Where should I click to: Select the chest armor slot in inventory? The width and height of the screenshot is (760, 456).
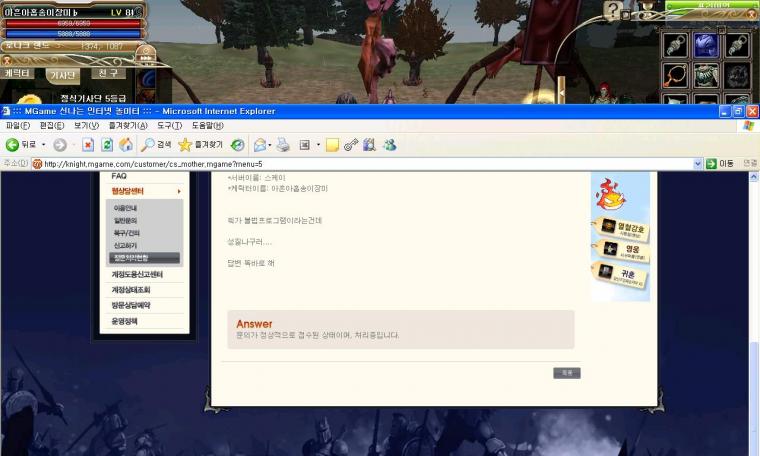pos(706,76)
